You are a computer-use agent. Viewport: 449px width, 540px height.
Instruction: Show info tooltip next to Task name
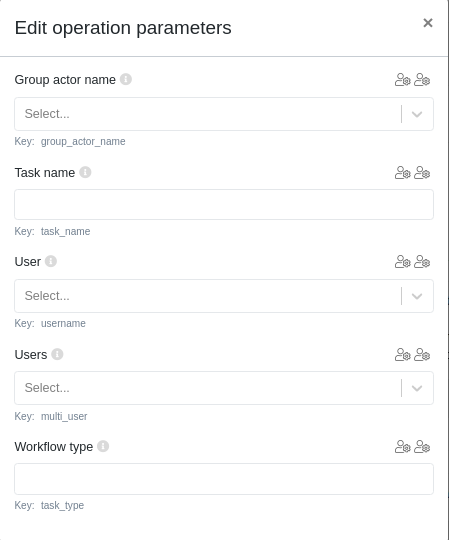[85, 172]
